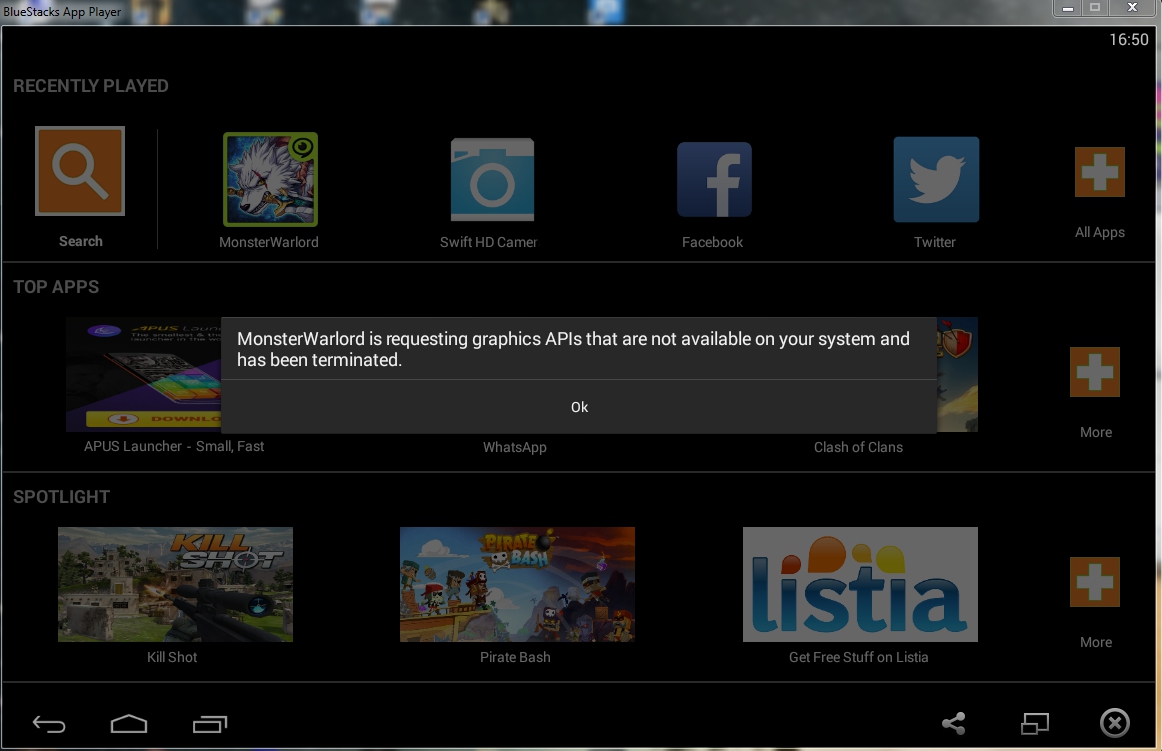The image size is (1162, 751).
Task: Open the Clash of Clans thumbnail
Action: pyautogui.click(x=957, y=374)
